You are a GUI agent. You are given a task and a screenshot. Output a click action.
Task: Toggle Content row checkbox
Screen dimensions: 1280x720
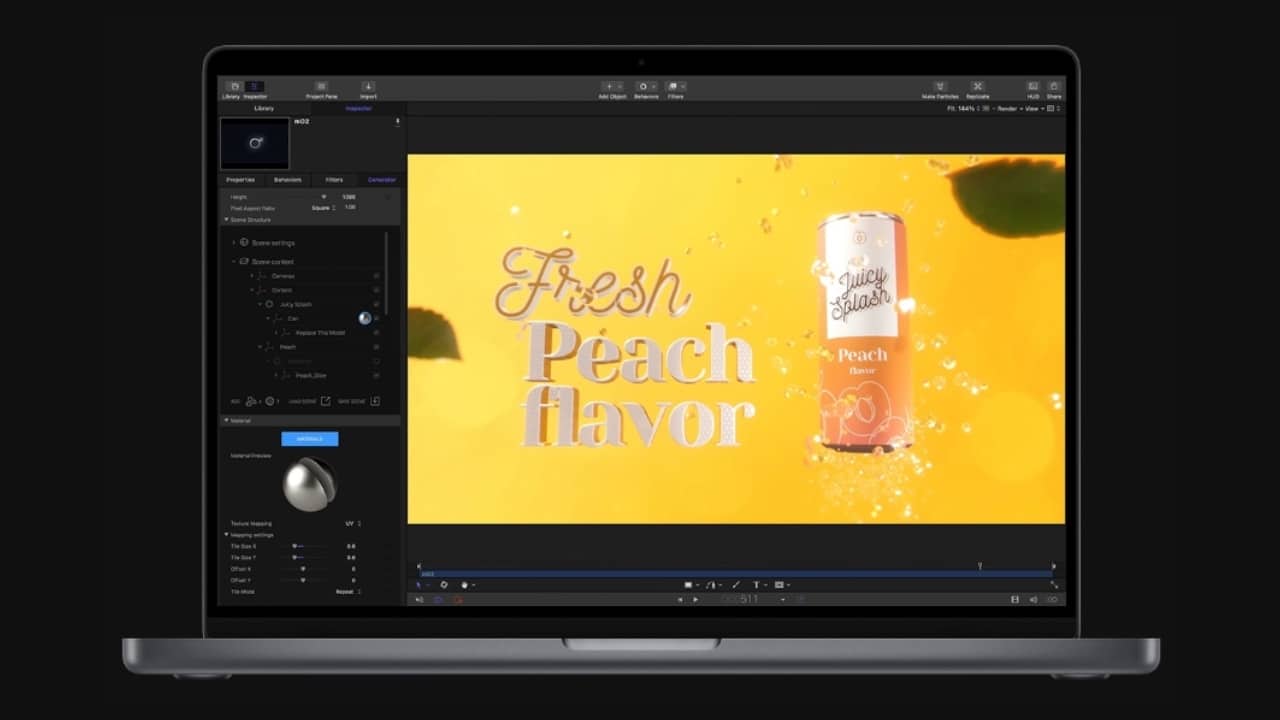click(377, 290)
